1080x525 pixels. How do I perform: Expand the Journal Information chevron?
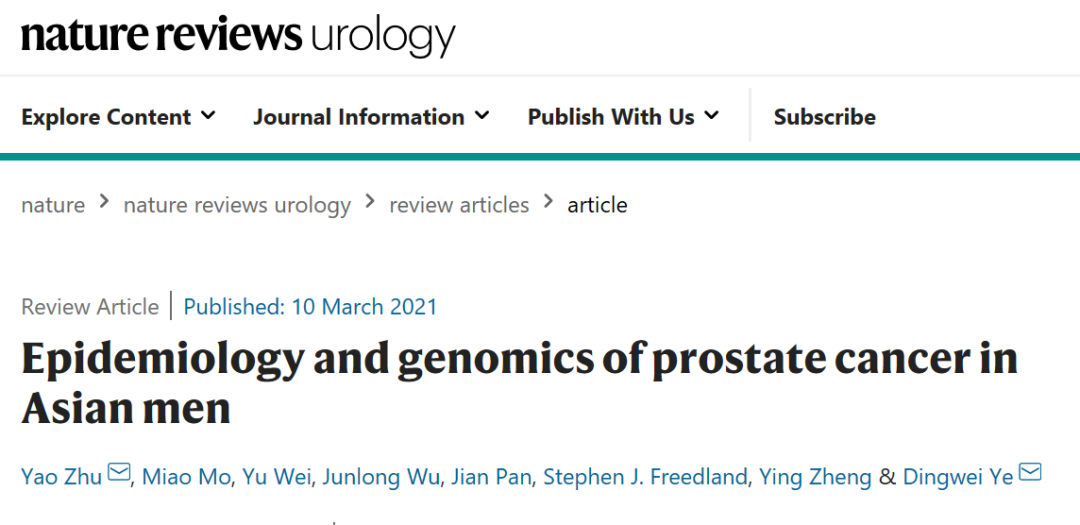(x=482, y=116)
